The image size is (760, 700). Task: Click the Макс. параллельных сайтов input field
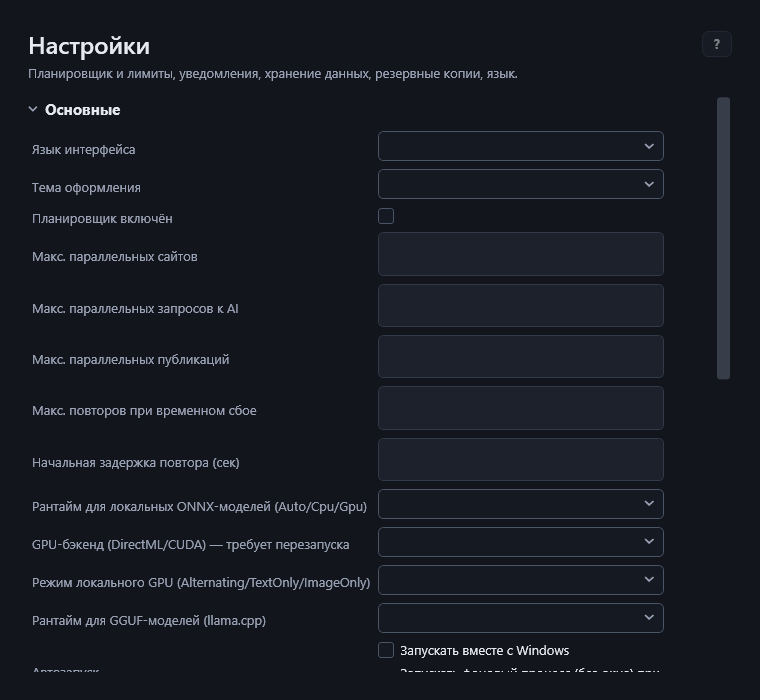click(521, 254)
